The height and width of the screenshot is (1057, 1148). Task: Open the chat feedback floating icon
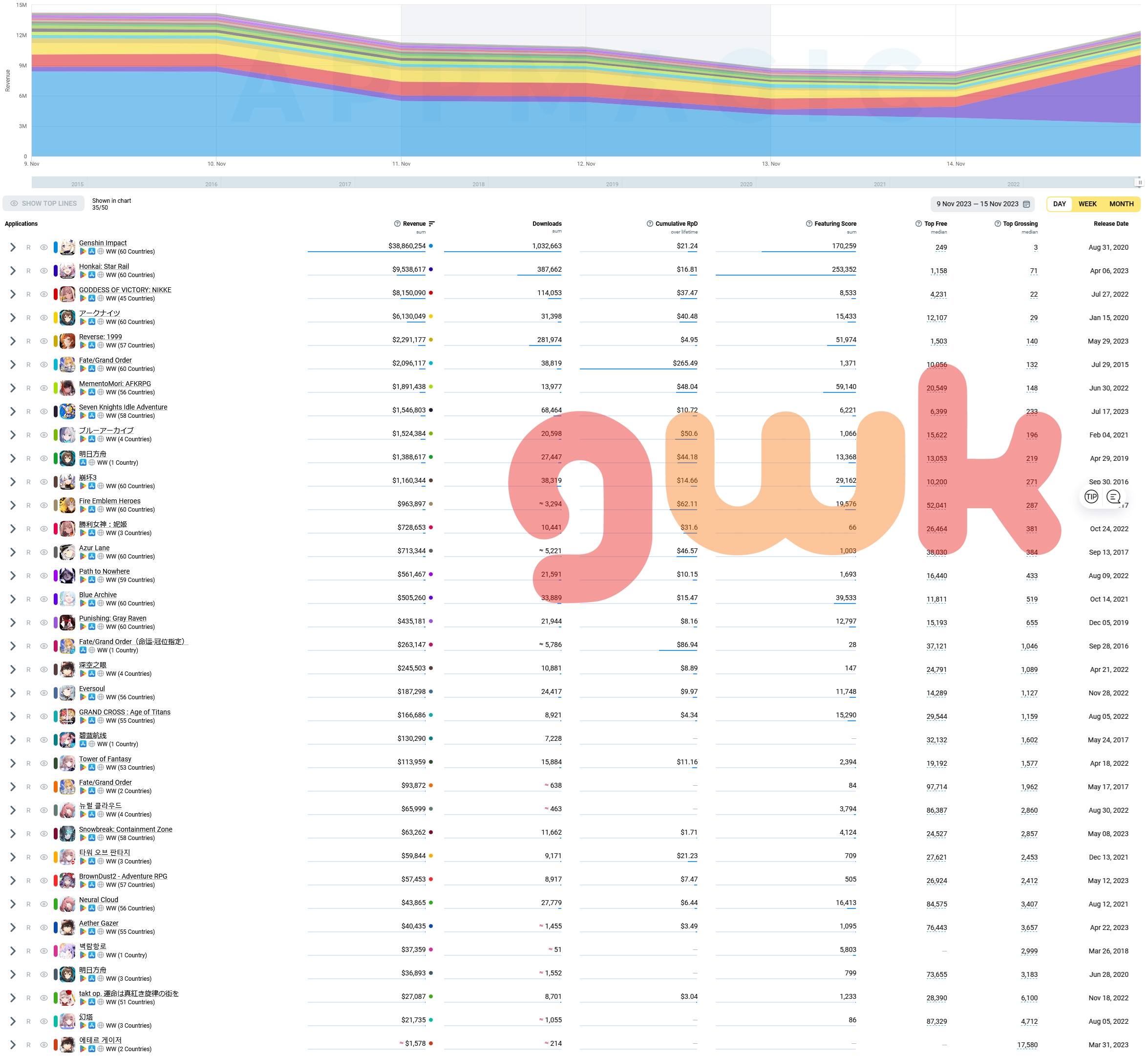click(x=1113, y=496)
